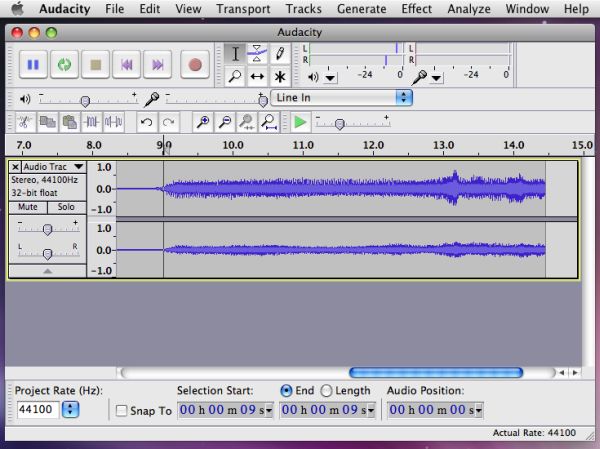This screenshot has height=449, width=600.
Task: Redo the last undone action
Action: pyautogui.click(x=169, y=122)
